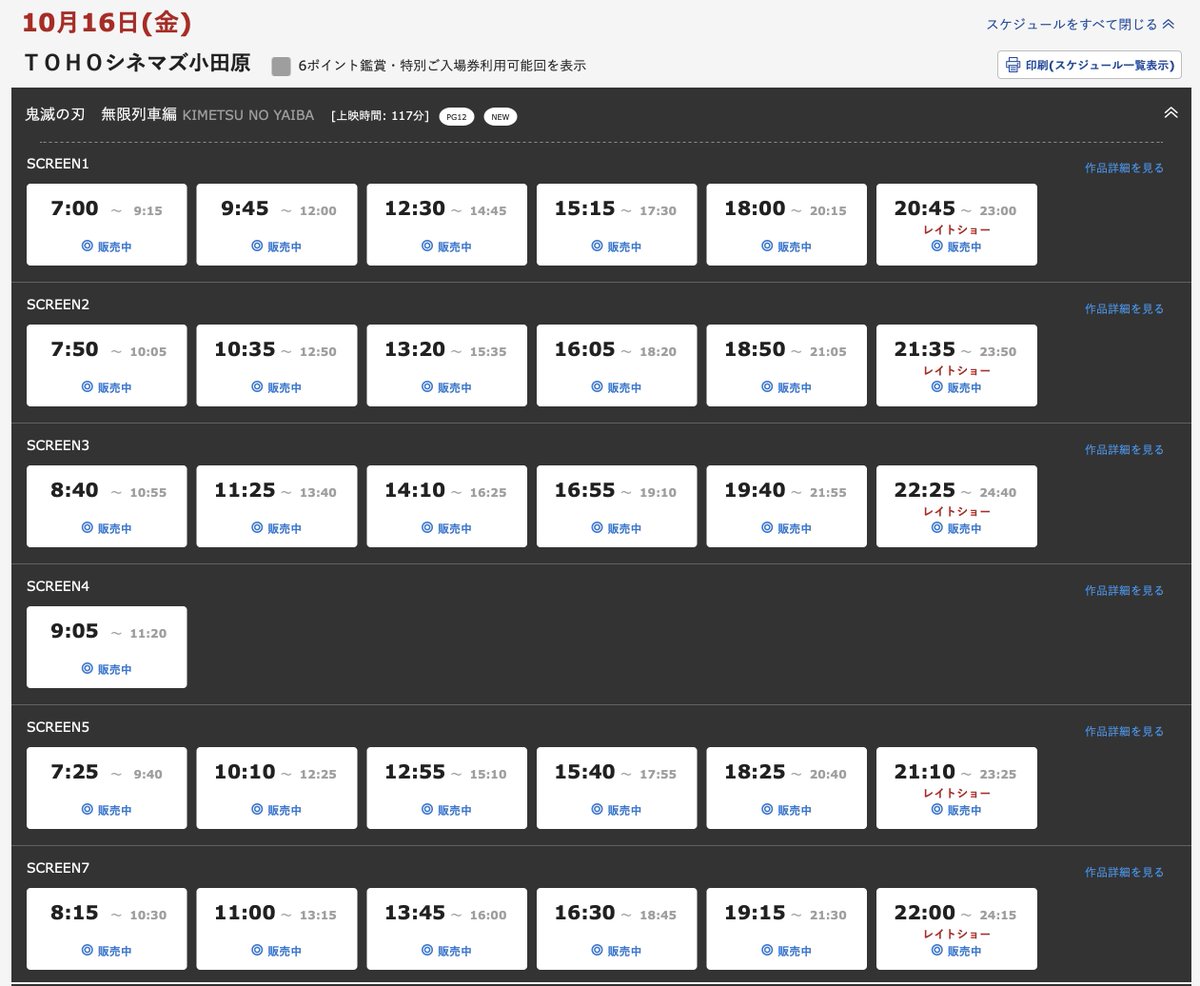Collapse the Kimetsu no Yaiba schedule panel
The width and height of the screenshot is (1200, 986).
click(1171, 113)
